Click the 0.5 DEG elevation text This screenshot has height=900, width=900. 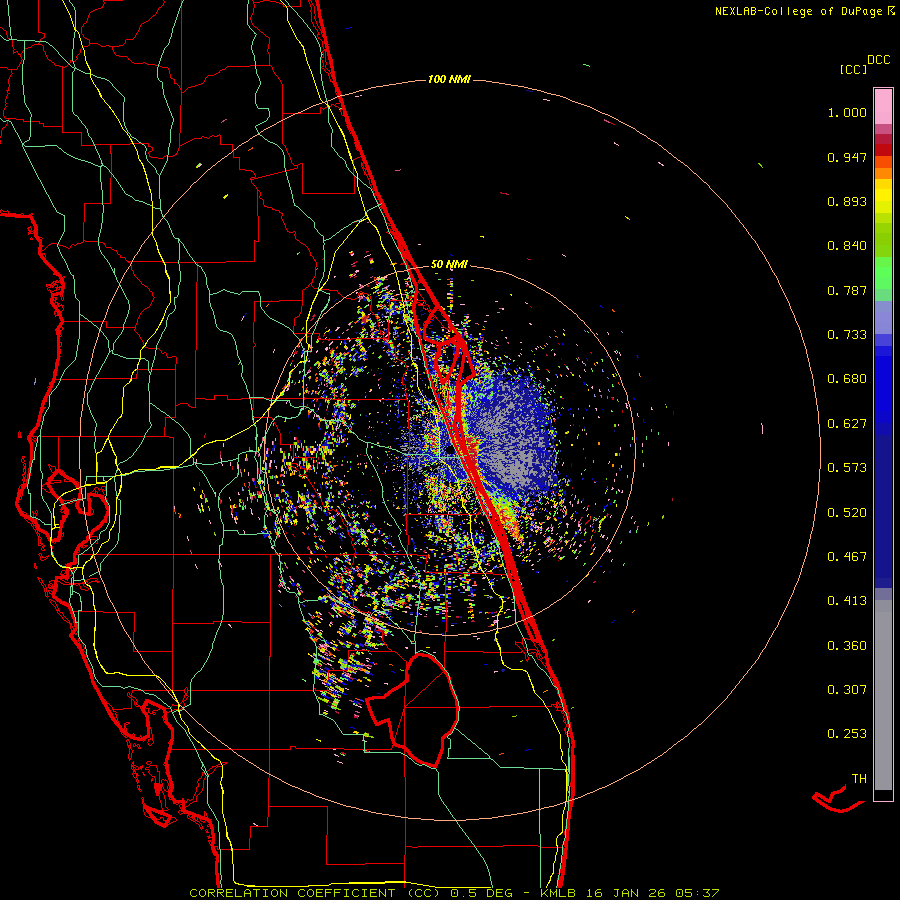coord(481,893)
